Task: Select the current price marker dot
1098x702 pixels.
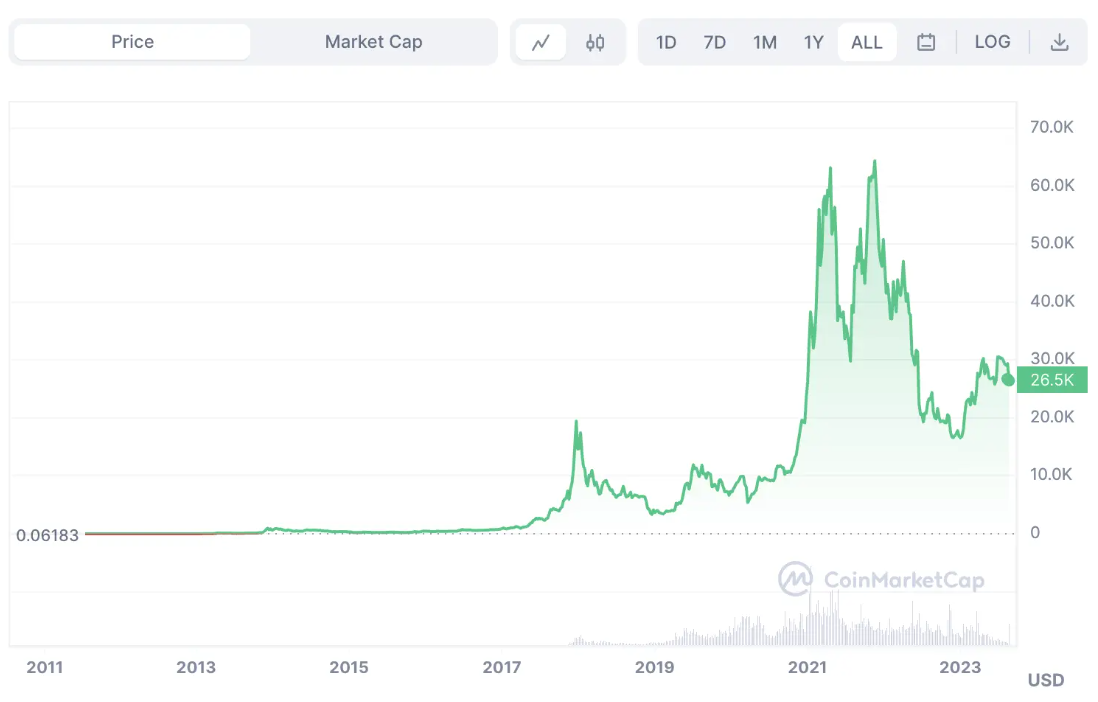Action: 1007,379
